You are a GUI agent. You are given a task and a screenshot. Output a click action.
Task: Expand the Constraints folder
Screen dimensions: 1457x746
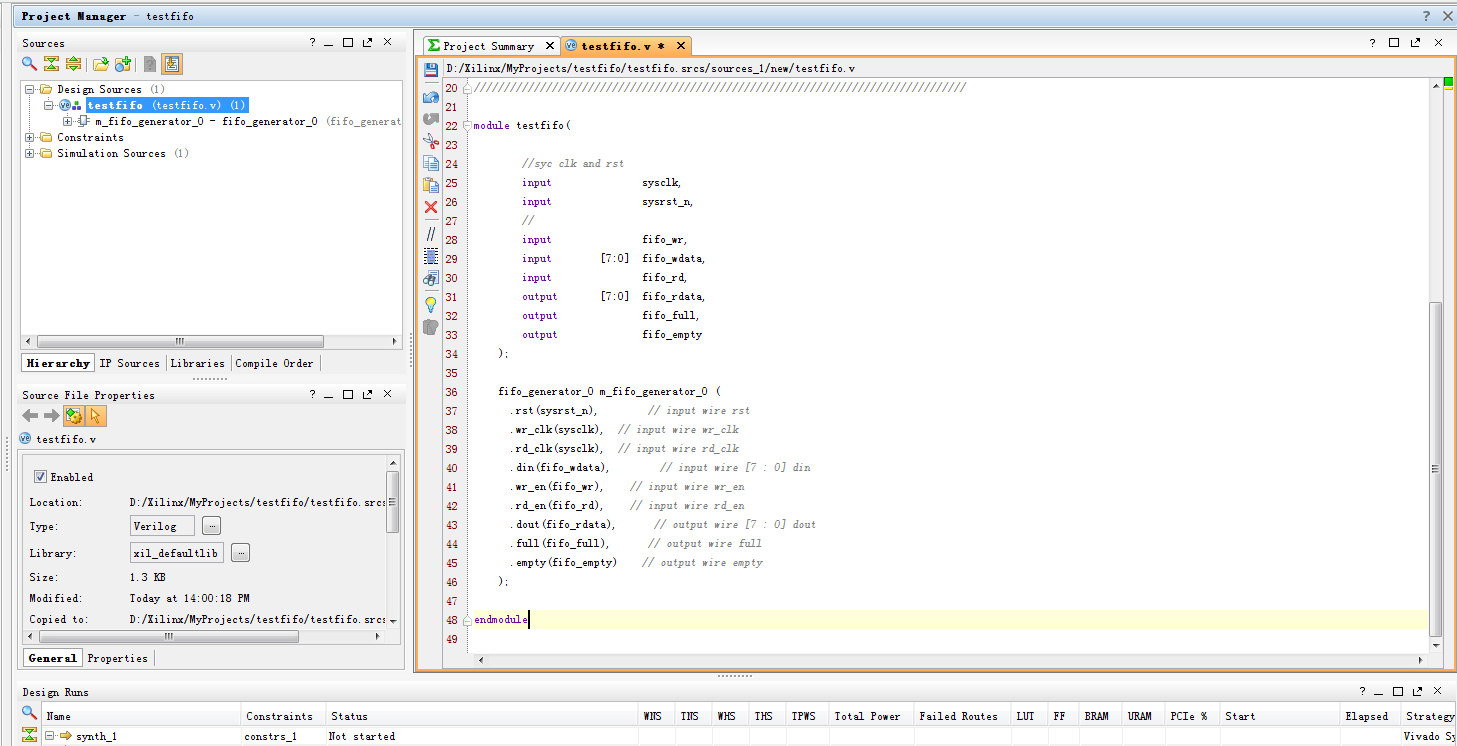click(x=31, y=137)
